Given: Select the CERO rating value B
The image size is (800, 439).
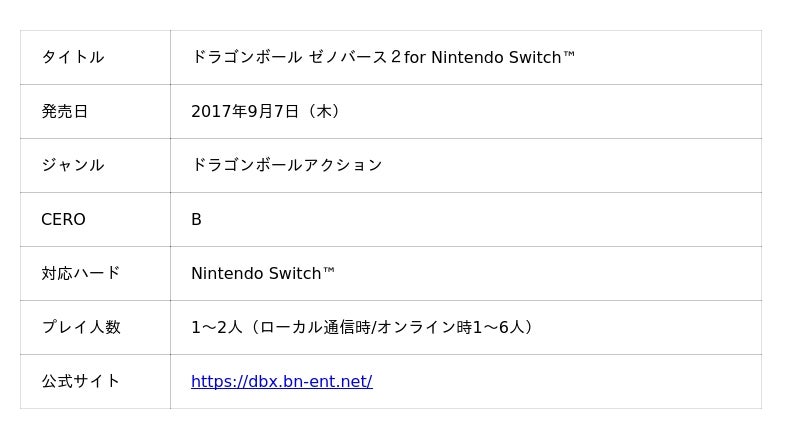Looking at the screenshot, I should pos(196,219).
